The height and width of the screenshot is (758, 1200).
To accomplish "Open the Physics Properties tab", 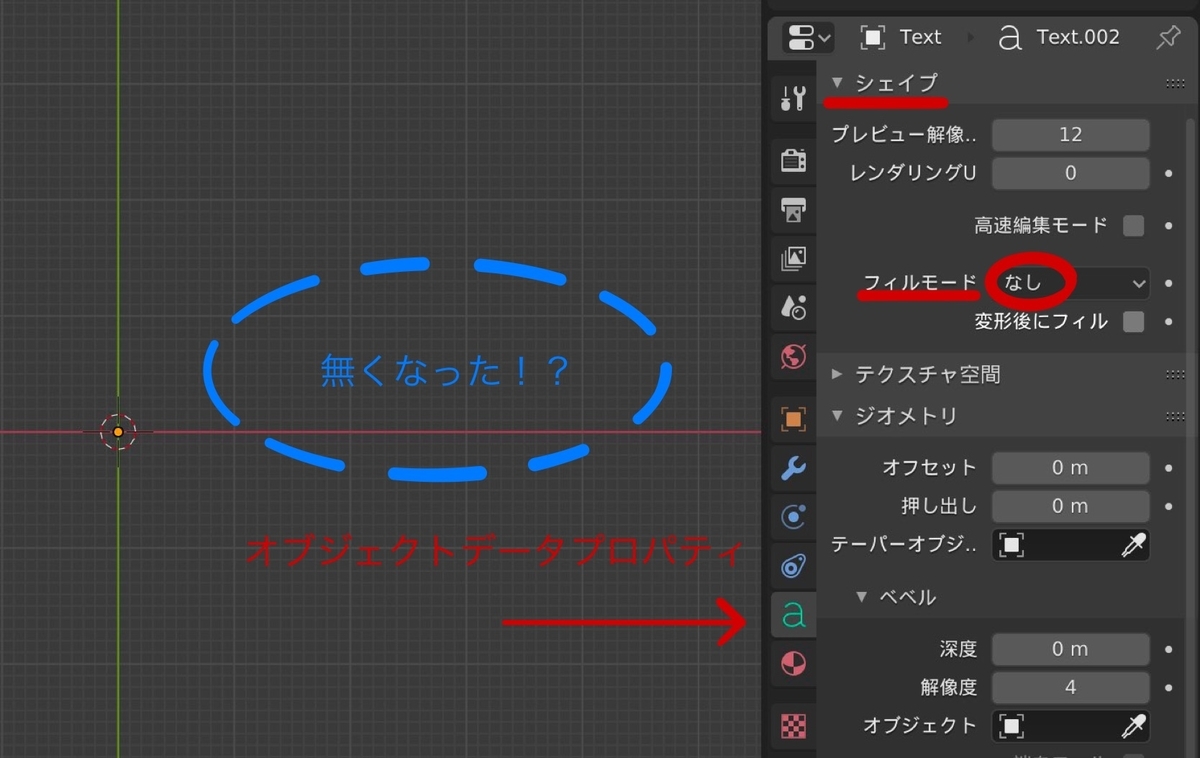I will [793, 517].
